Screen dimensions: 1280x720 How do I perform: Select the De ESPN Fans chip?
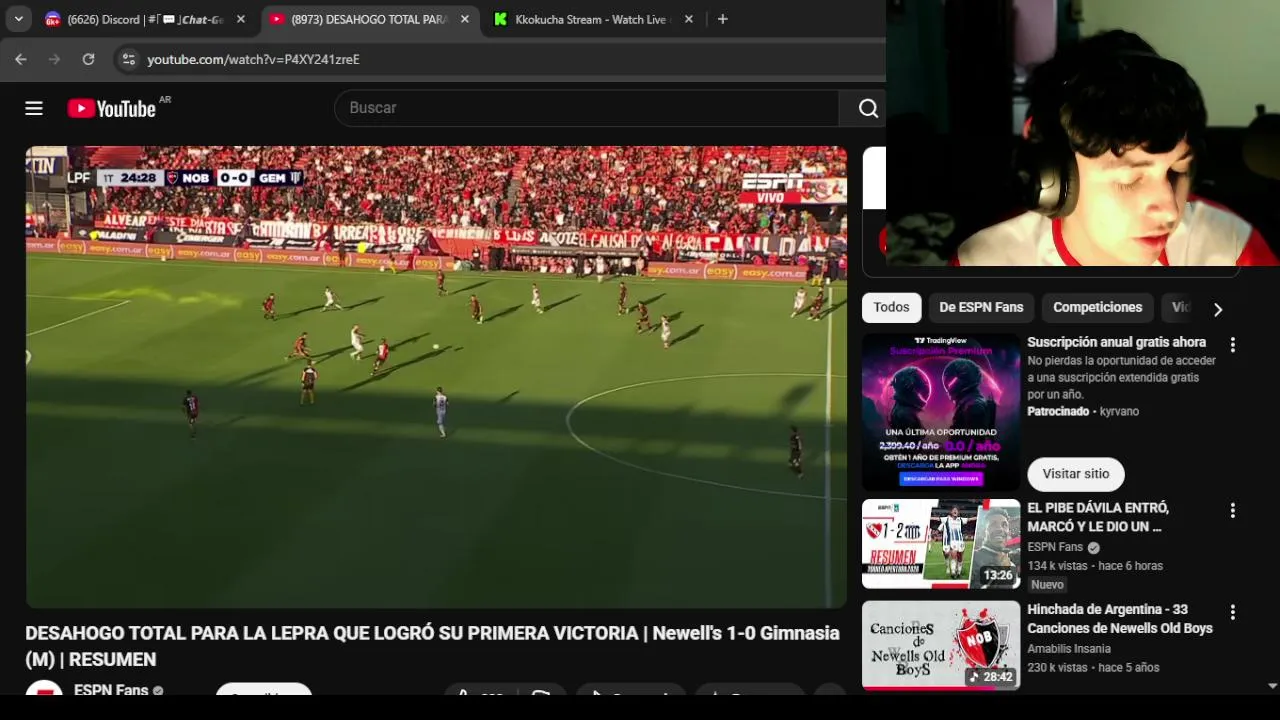(981, 308)
